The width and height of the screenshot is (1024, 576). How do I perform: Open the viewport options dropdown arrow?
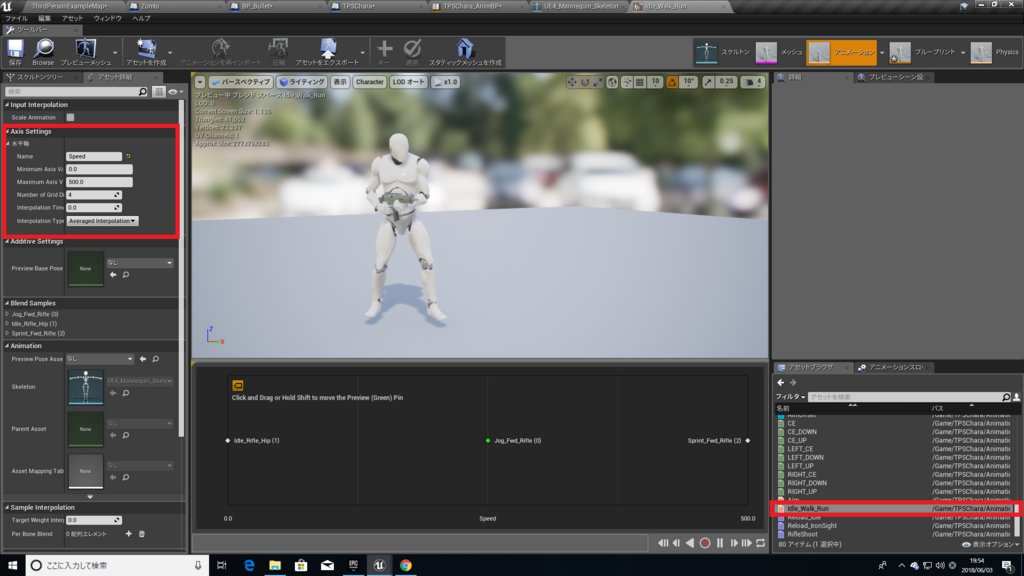tap(200, 82)
